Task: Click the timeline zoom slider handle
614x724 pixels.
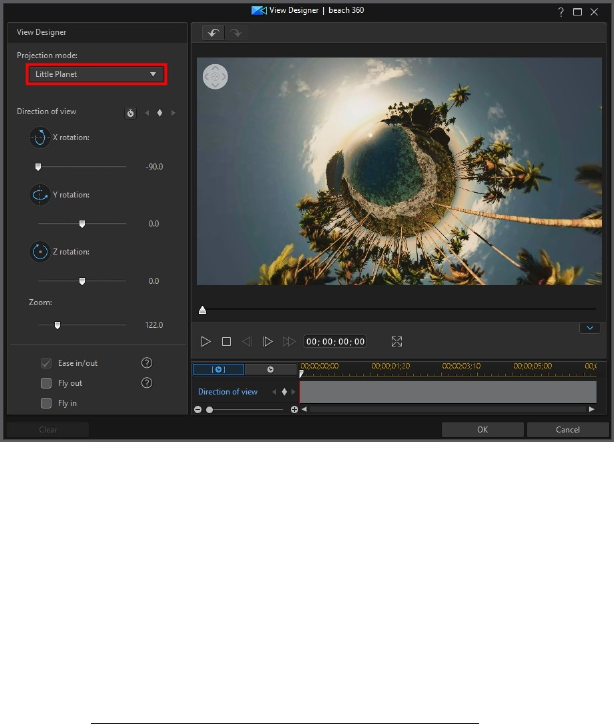Action: point(210,410)
